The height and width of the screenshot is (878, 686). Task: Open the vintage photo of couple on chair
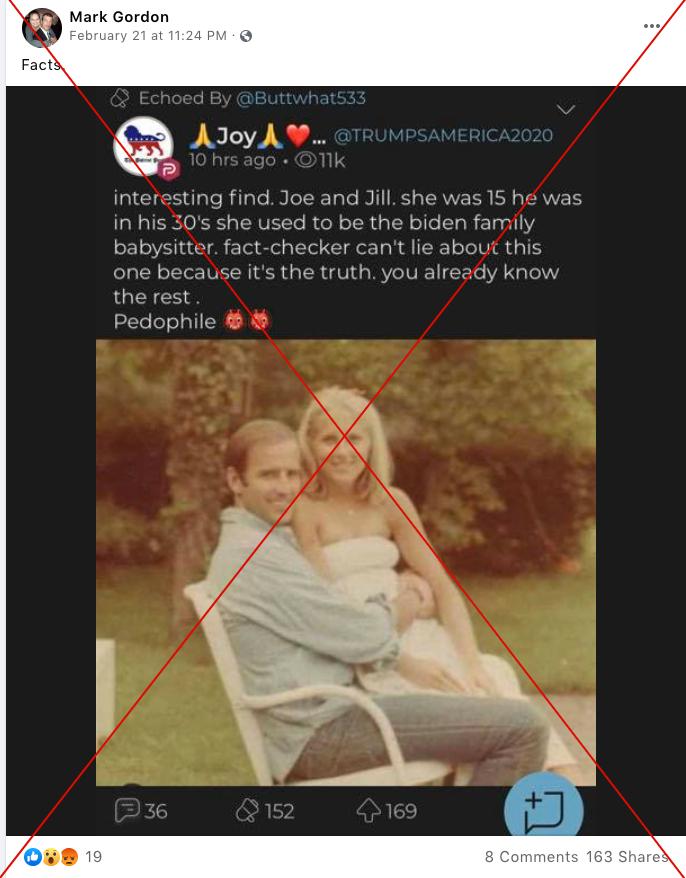point(346,562)
